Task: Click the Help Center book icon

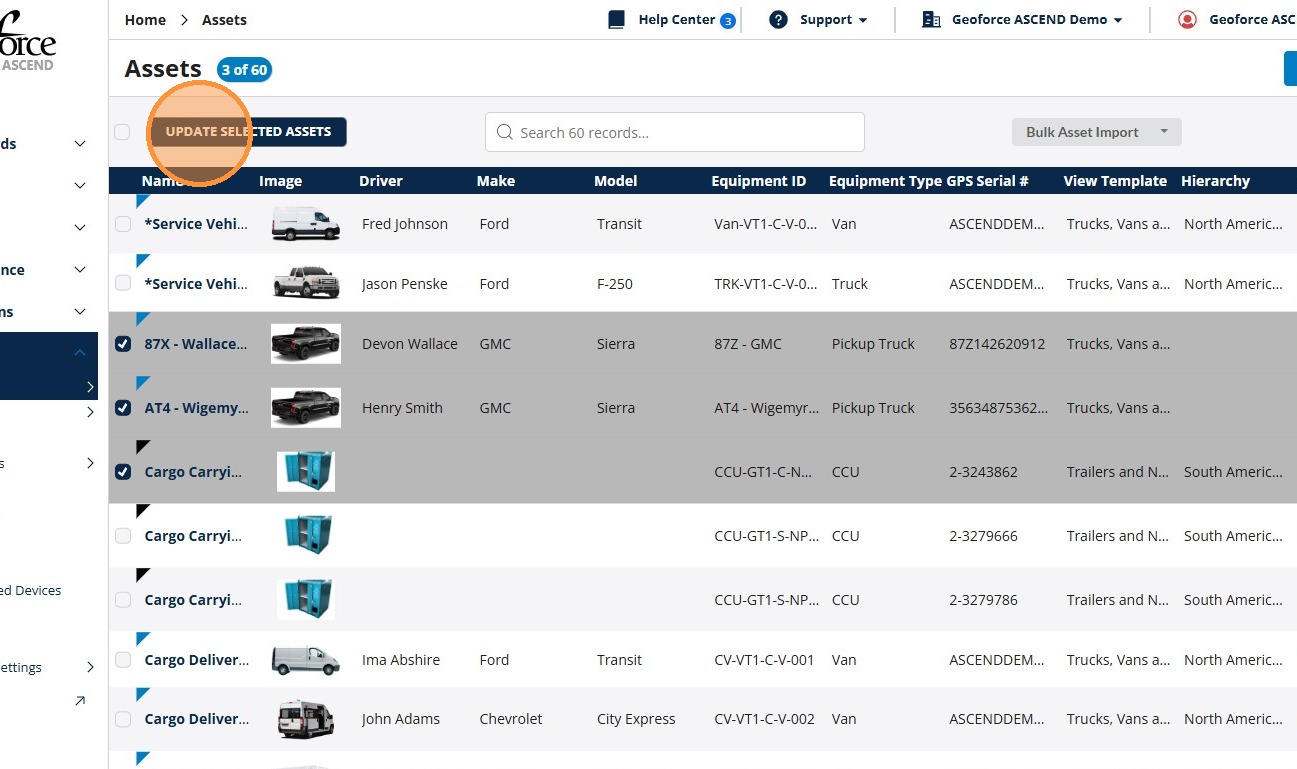Action: click(616, 20)
